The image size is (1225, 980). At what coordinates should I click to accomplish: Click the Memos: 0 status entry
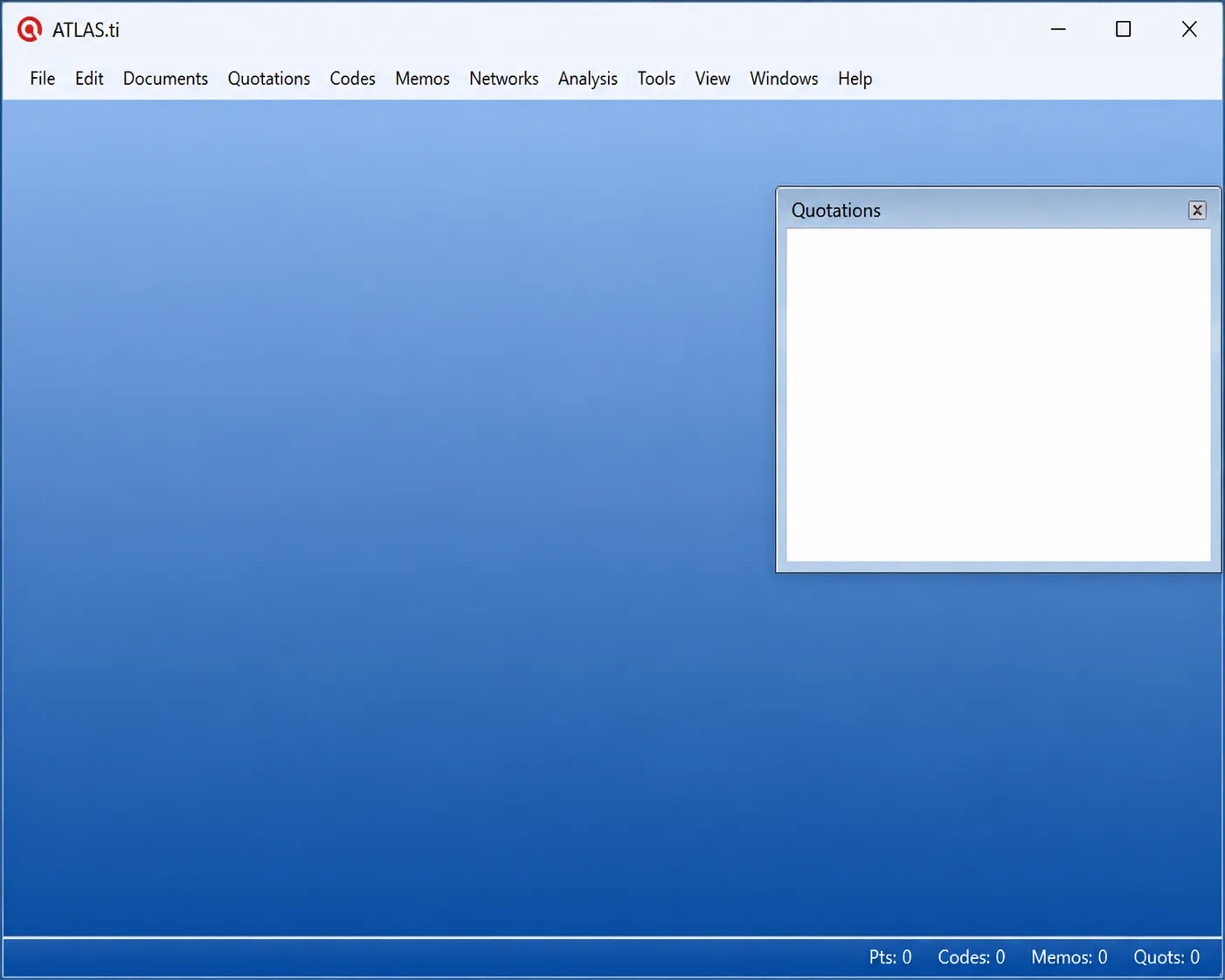tap(1069, 957)
